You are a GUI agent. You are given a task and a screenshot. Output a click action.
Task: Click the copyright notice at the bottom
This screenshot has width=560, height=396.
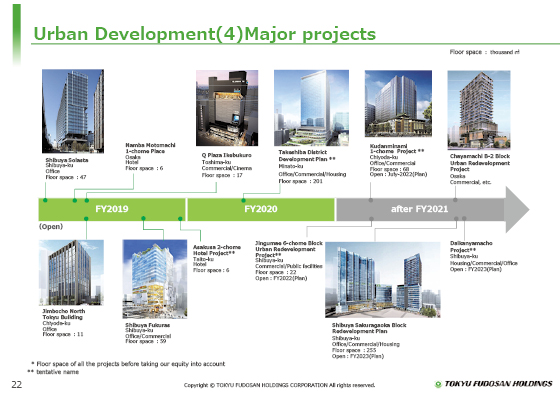pyautogui.click(x=279, y=385)
